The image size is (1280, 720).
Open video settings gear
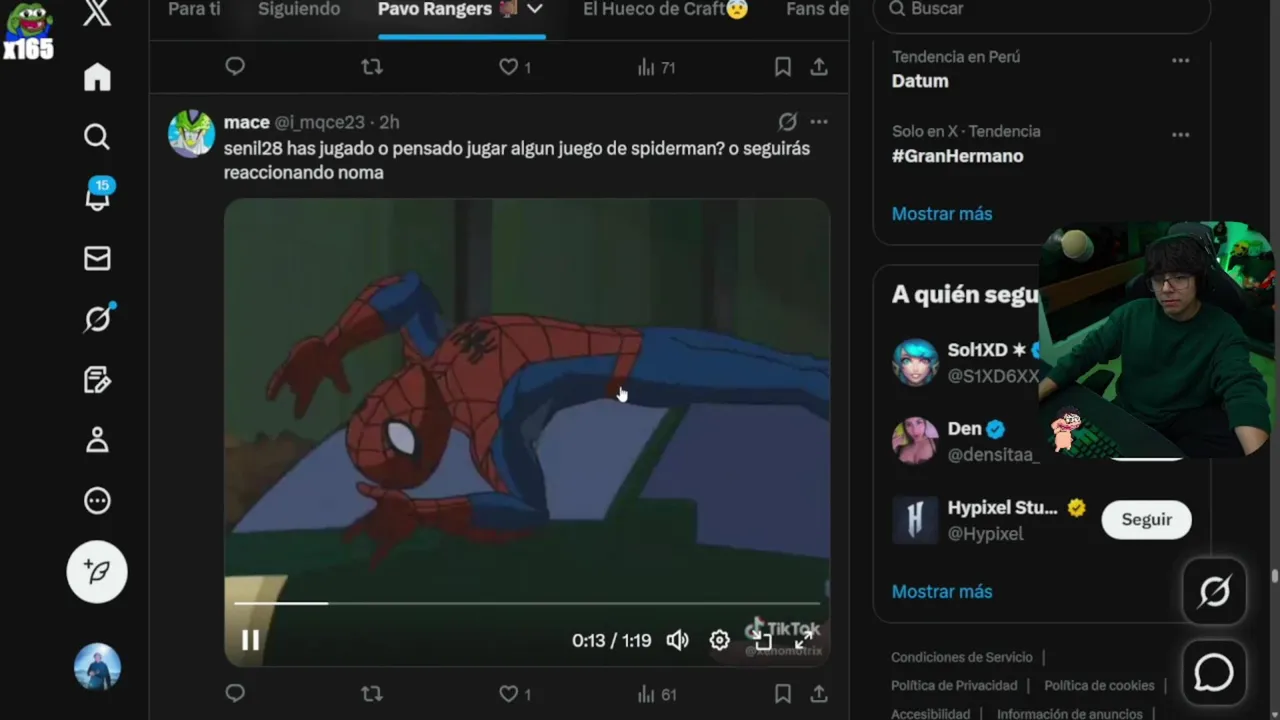pyautogui.click(x=719, y=640)
